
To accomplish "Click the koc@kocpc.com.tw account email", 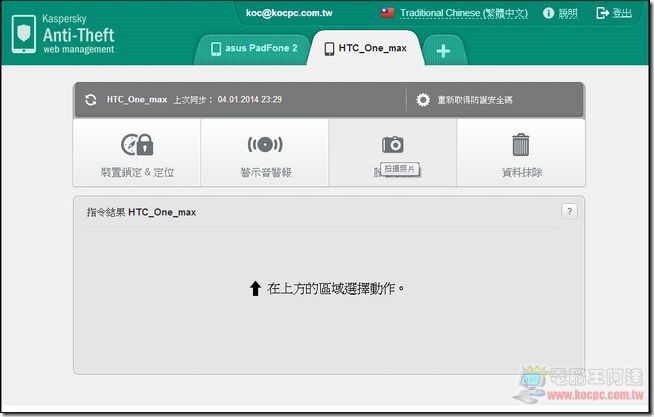I will pos(289,13).
